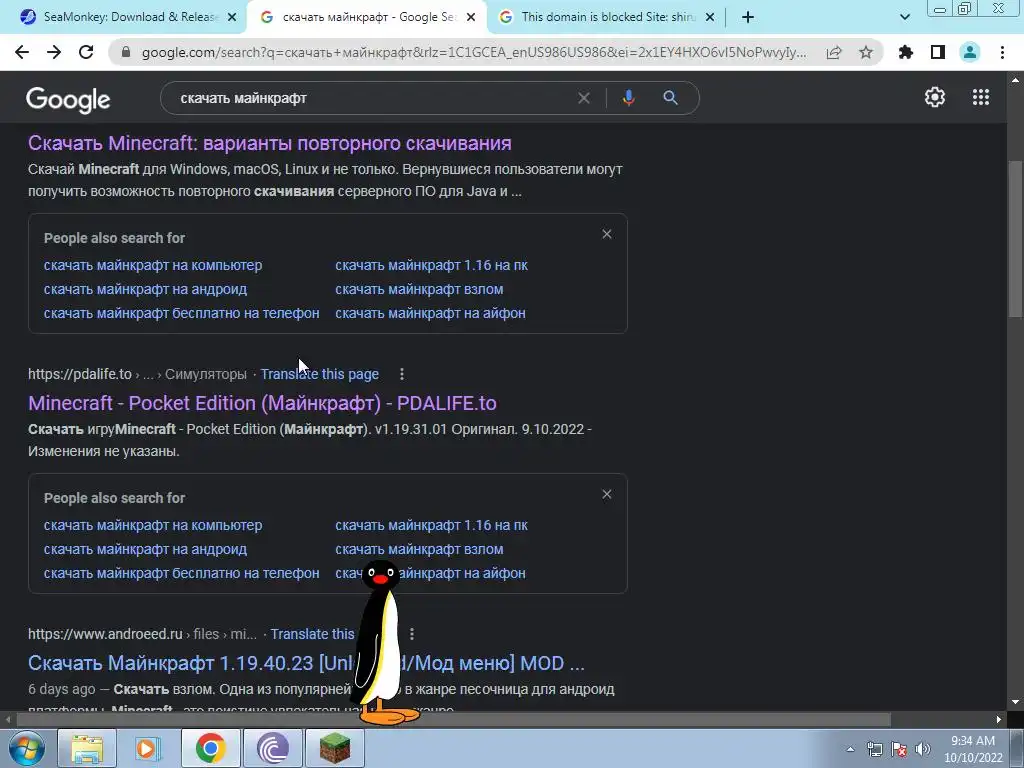Go forward to the next page
Screen dimensions: 1024x768
tap(54, 52)
